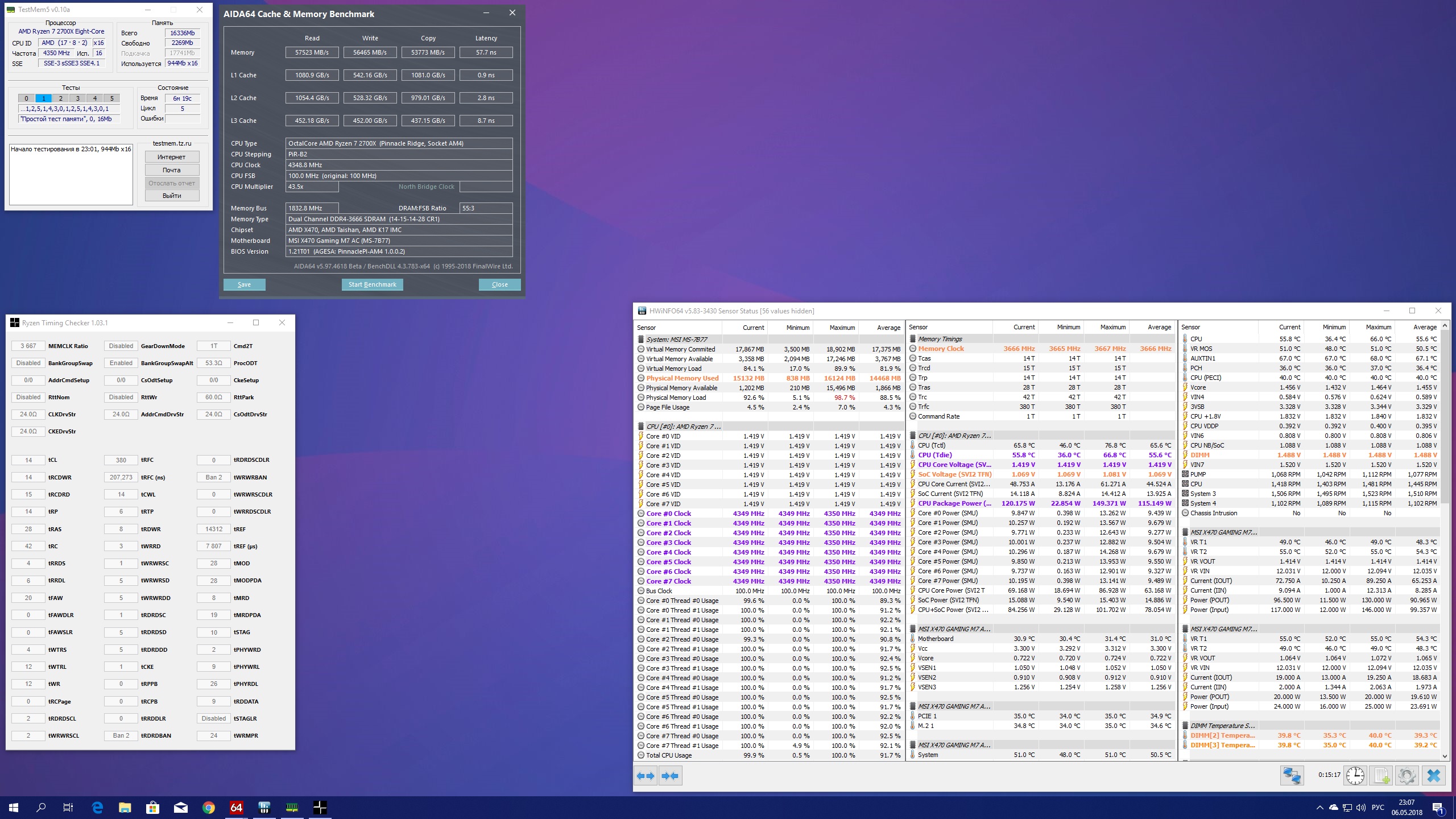The height and width of the screenshot is (819, 1456).
Task: Open HWiNFO sensor settings gear icon
Action: tap(1407, 776)
